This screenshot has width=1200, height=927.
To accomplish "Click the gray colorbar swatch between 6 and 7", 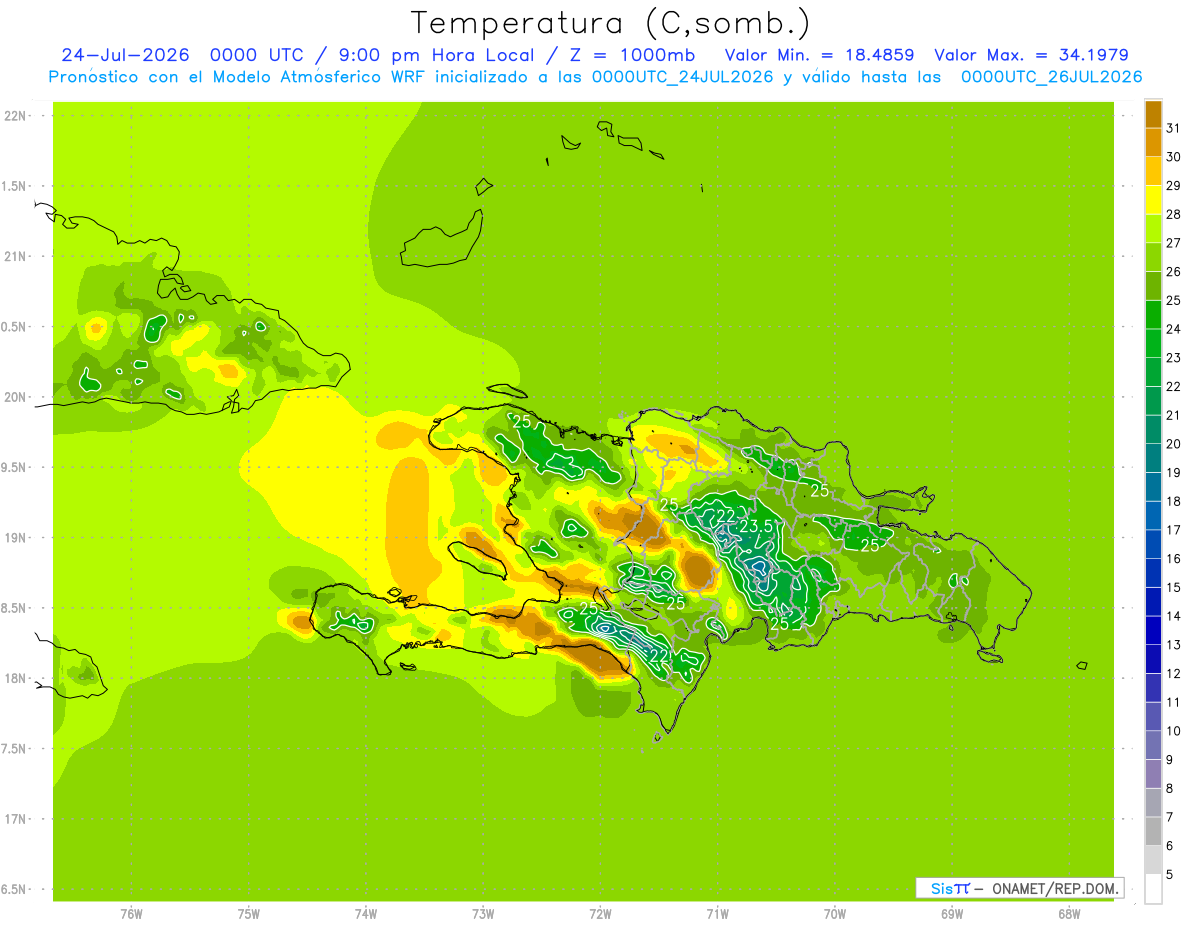I will [x=1153, y=832].
